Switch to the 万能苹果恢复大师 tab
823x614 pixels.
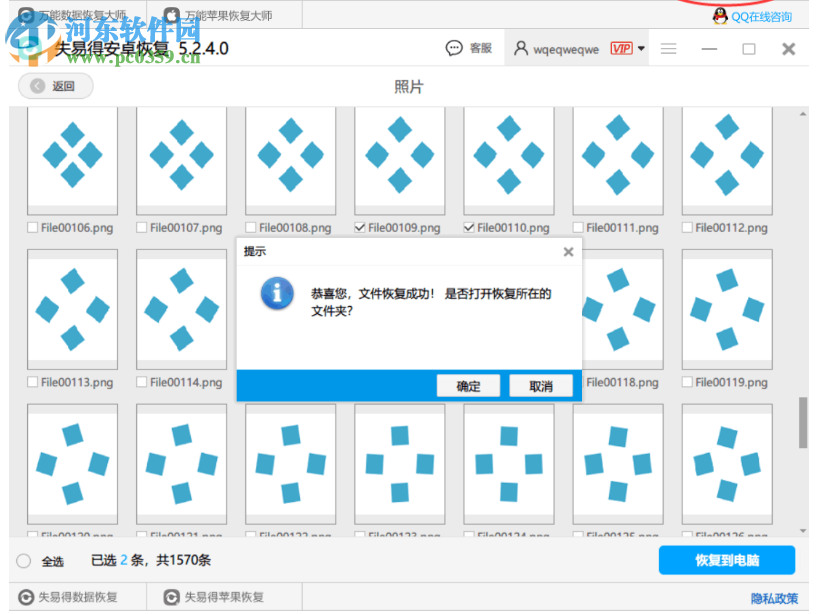click(x=224, y=15)
